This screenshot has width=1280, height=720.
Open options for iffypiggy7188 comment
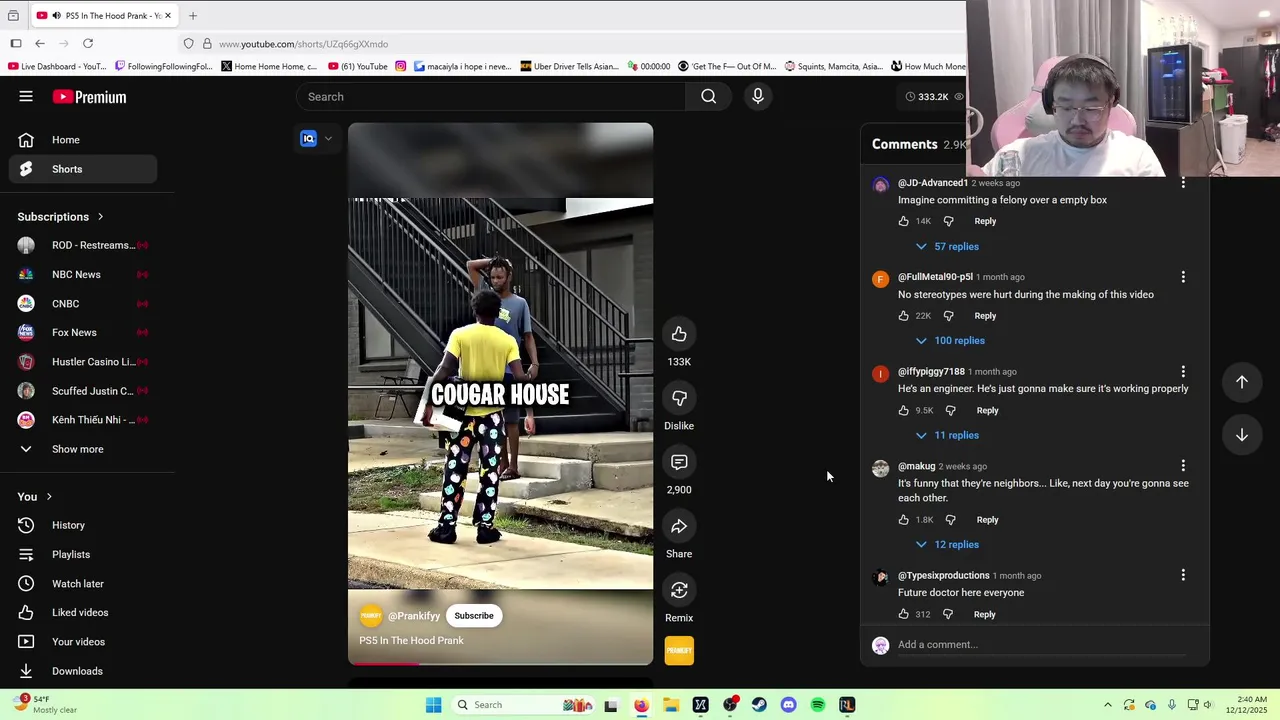(x=1183, y=372)
